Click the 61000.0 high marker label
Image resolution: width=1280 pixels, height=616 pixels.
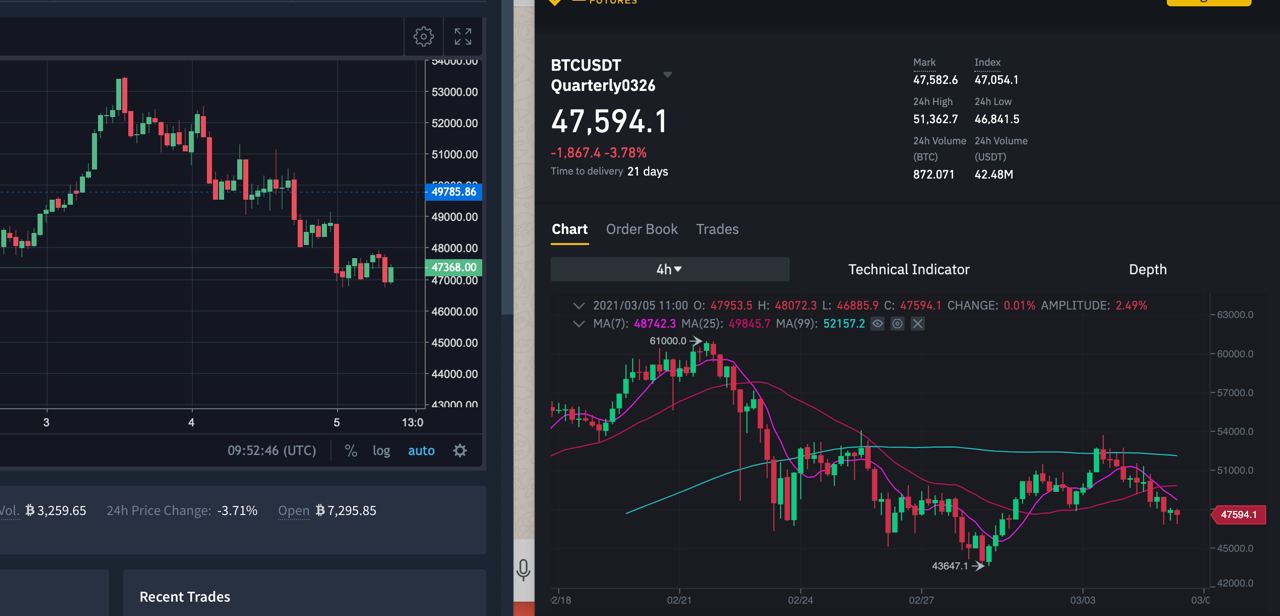(668, 341)
